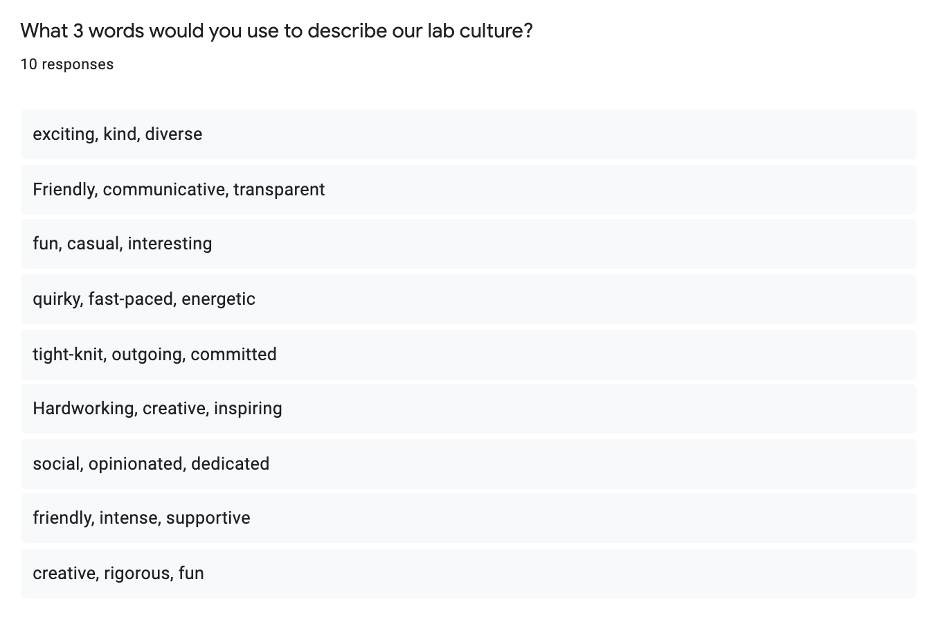Click the word 'diverse' in first response
936x630 pixels.
(x=173, y=134)
